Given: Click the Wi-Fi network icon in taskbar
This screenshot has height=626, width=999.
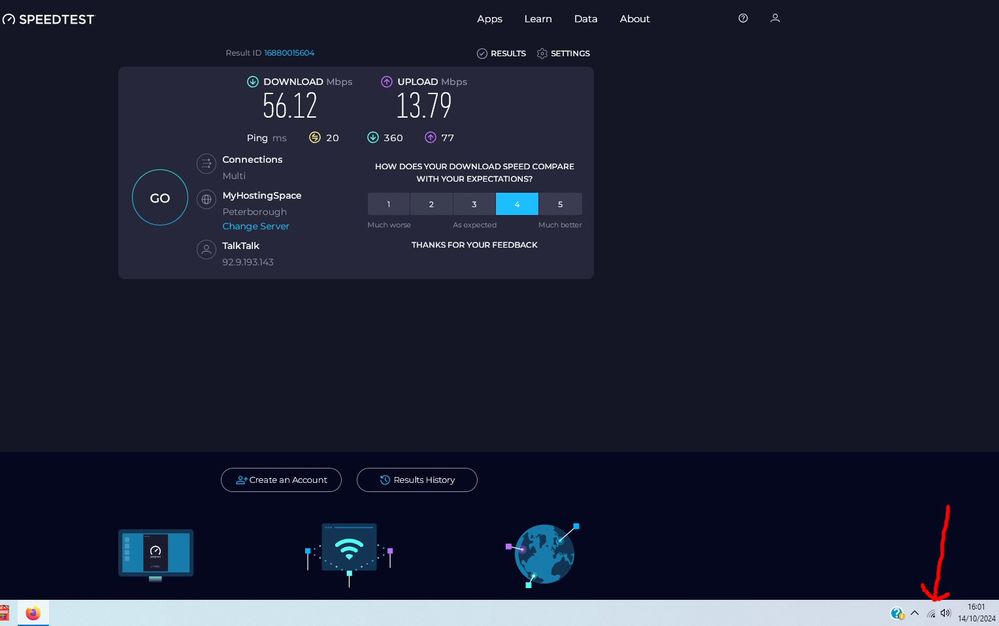Looking at the screenshot, I should click(x=930, y=613).
